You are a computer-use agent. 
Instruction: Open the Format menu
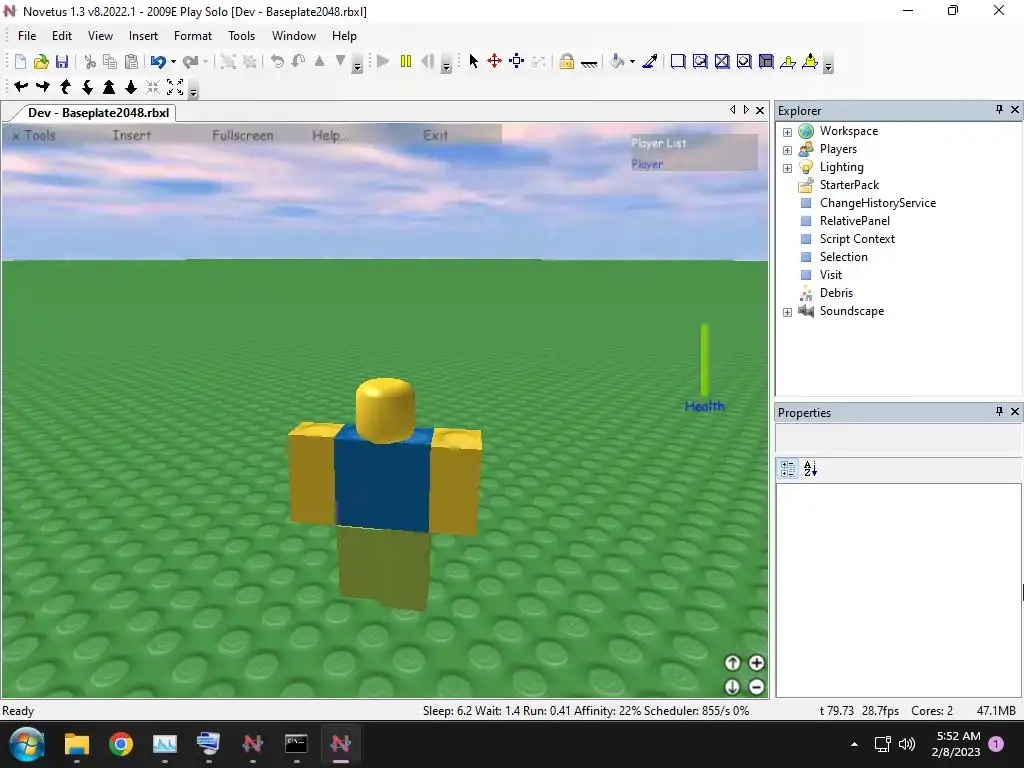point(193,36)
